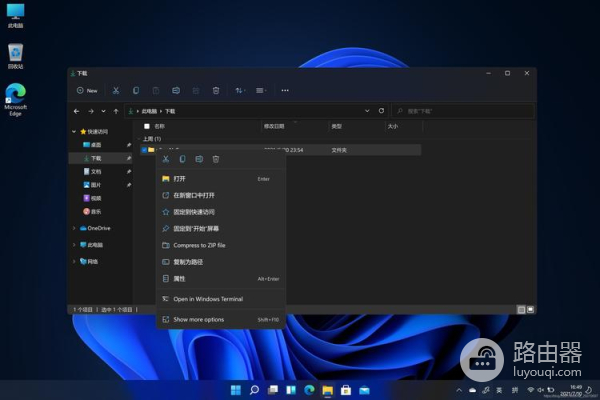Collapse the 快速访问 section
This screenshot has width=600, height=400.
click(74, 131)
